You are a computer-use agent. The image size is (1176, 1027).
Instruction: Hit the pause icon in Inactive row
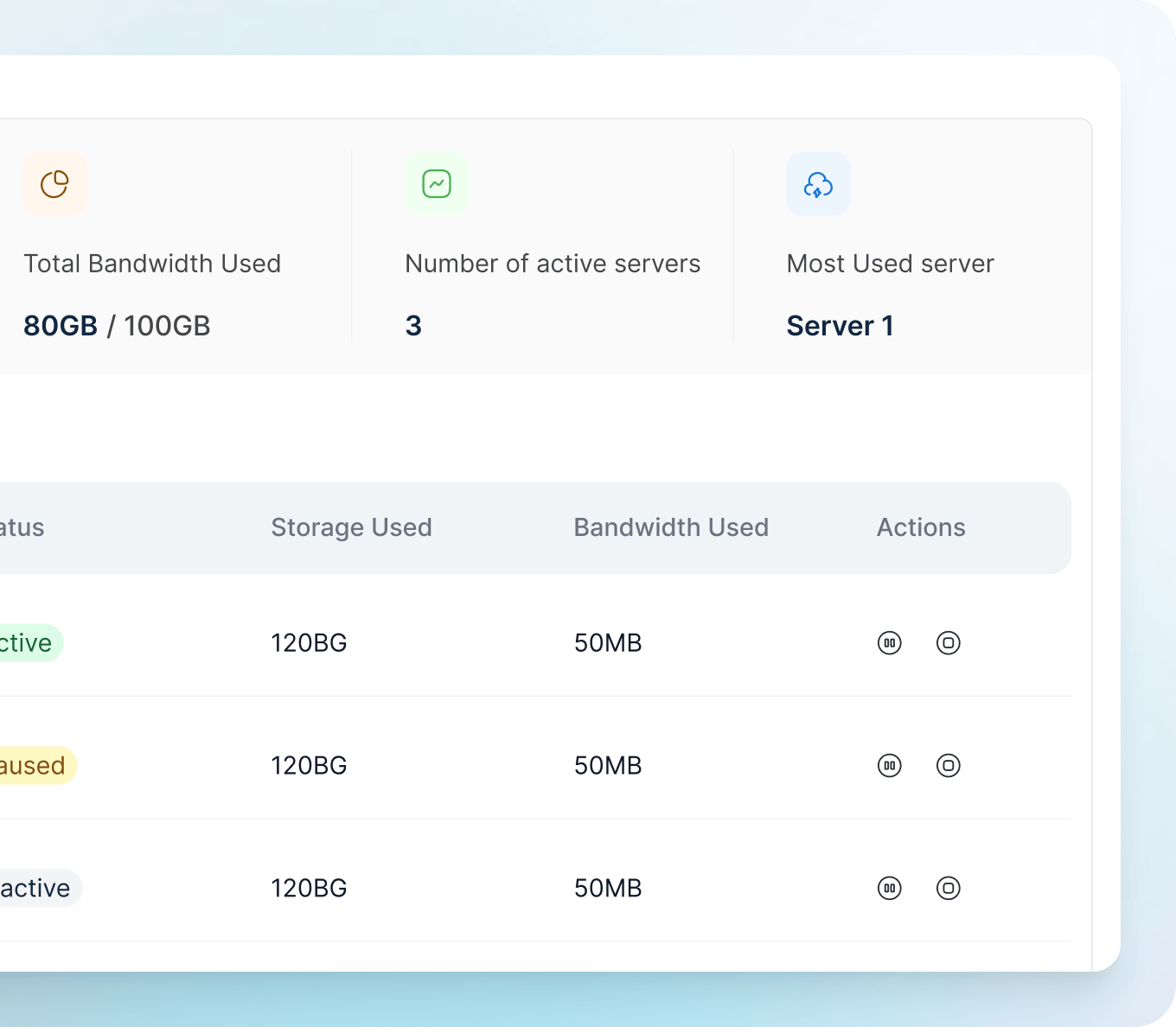click(889, 889)
